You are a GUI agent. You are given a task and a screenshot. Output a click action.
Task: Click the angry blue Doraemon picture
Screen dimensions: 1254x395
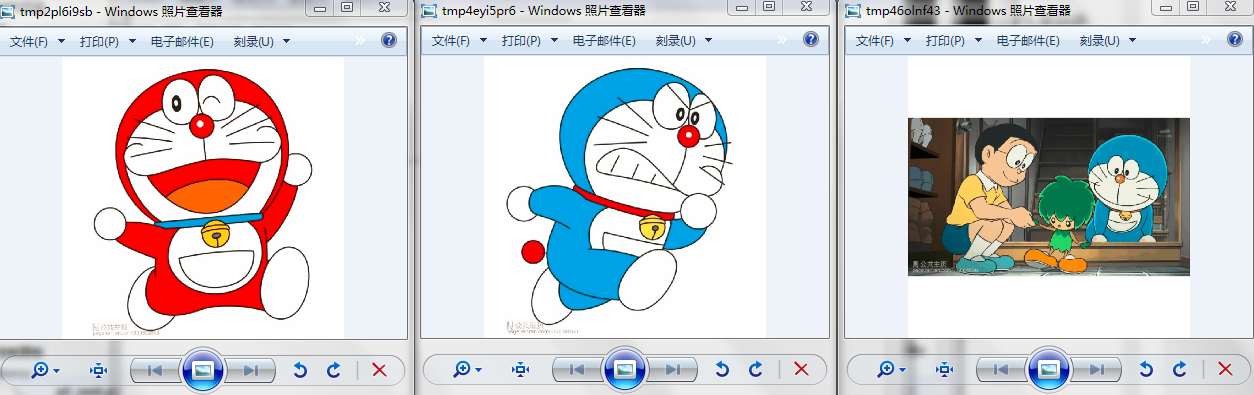point(625,197)
